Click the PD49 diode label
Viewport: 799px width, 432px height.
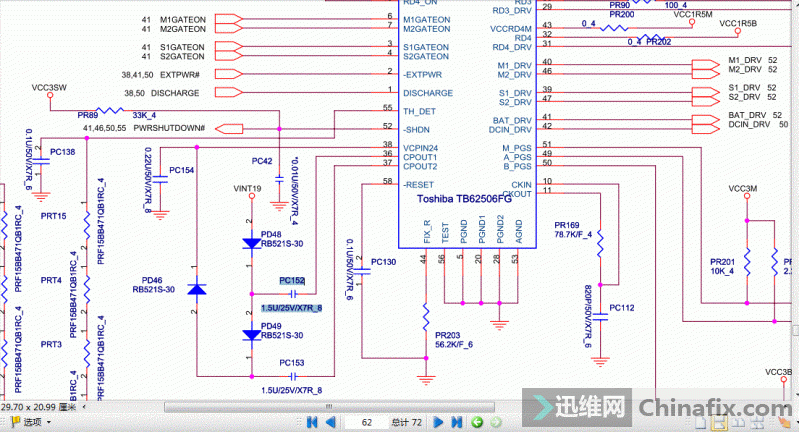(271, 326)
